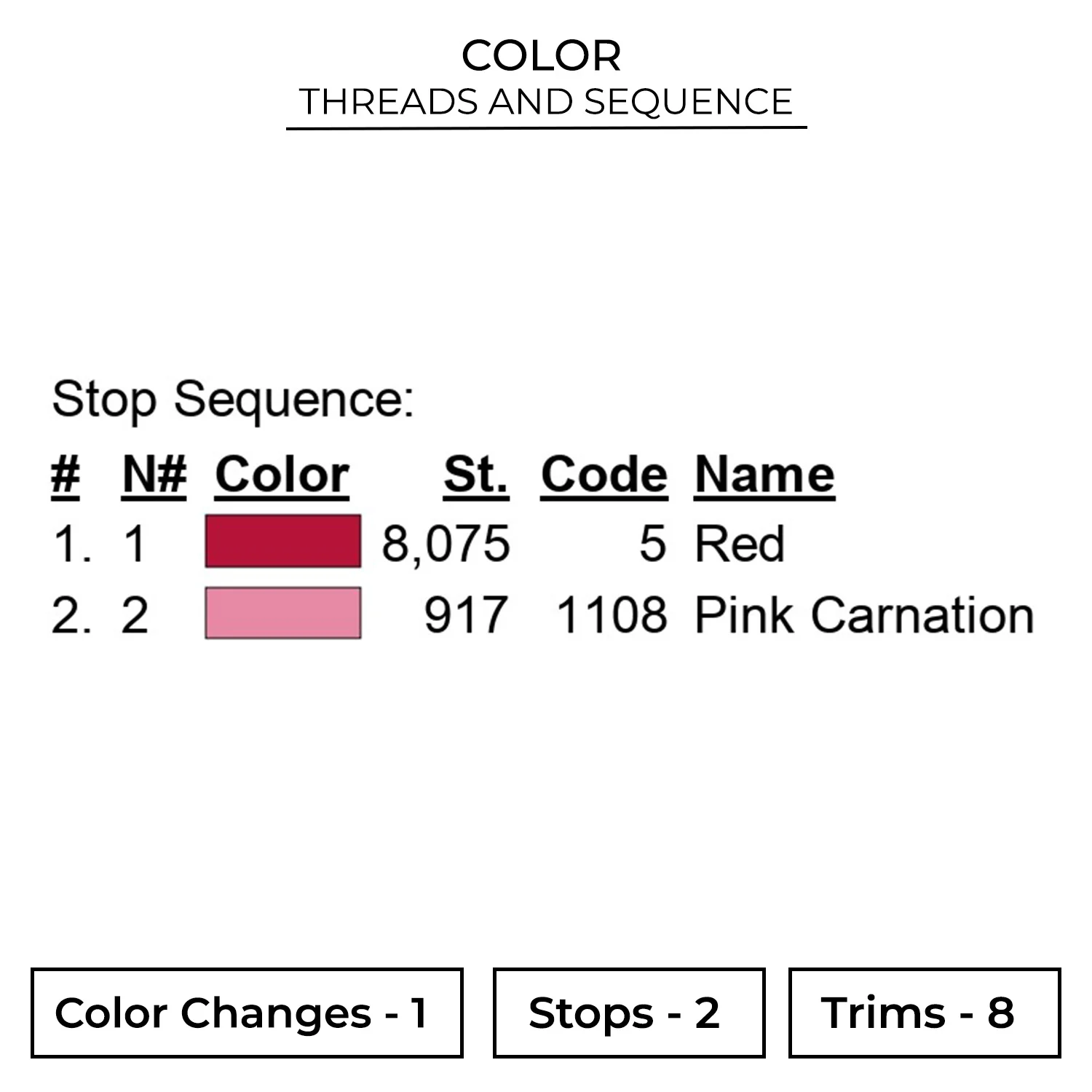Select the Pink Carnation thread name

click(863, 615)
